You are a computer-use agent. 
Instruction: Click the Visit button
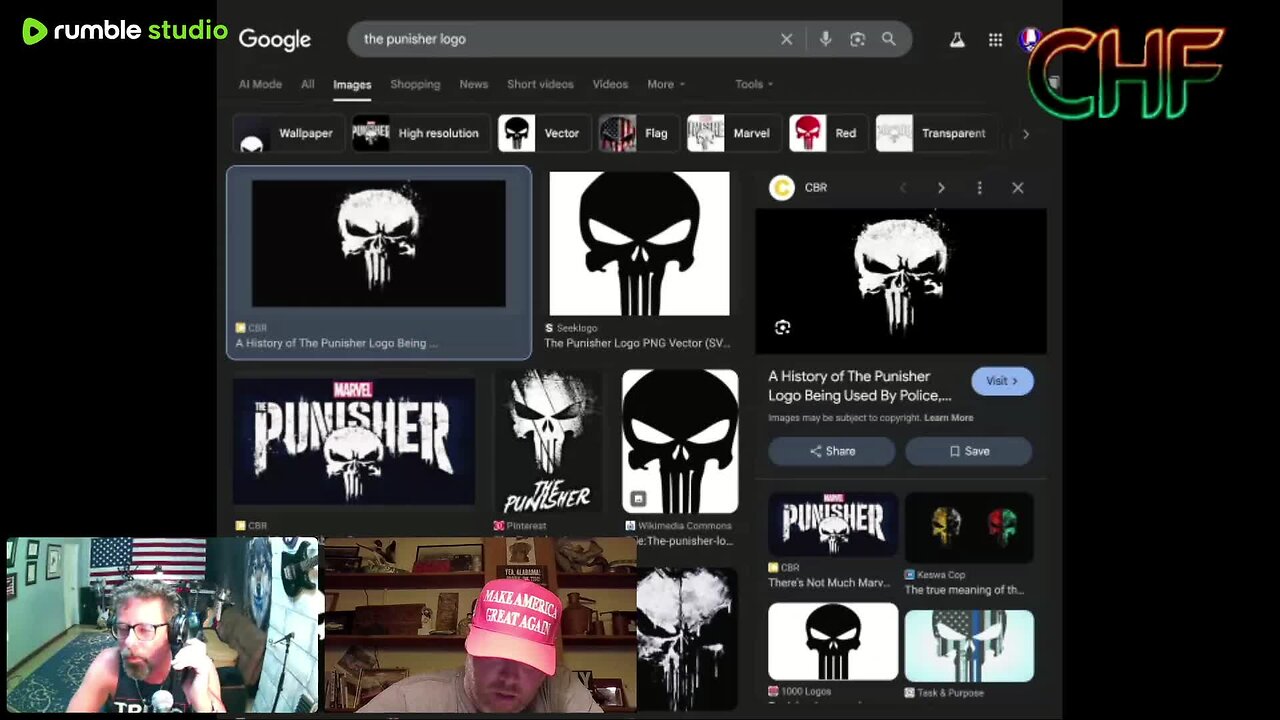click(x=1002, y=381)
